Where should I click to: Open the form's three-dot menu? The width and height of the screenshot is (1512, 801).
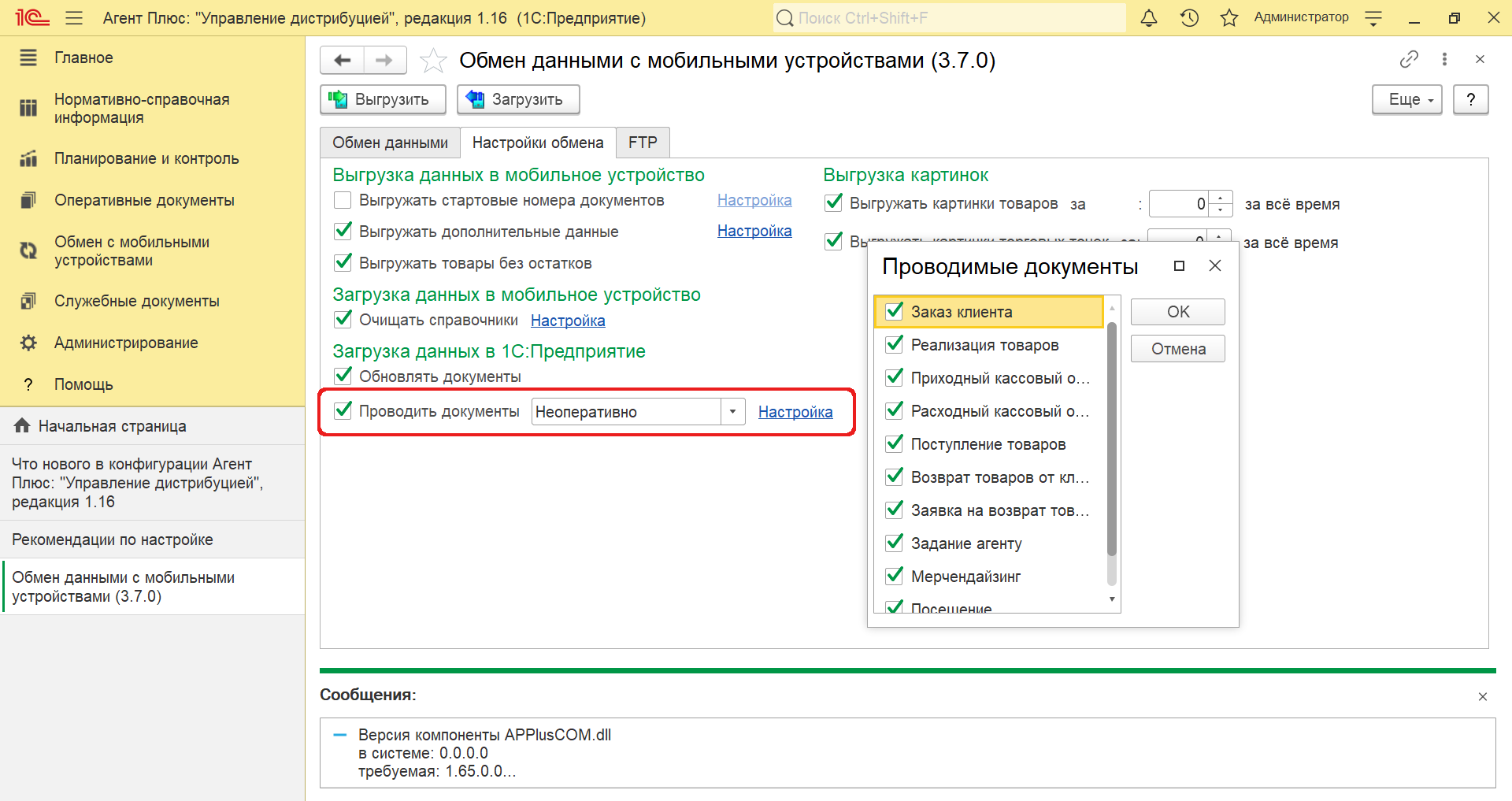tap(1444, 59)
